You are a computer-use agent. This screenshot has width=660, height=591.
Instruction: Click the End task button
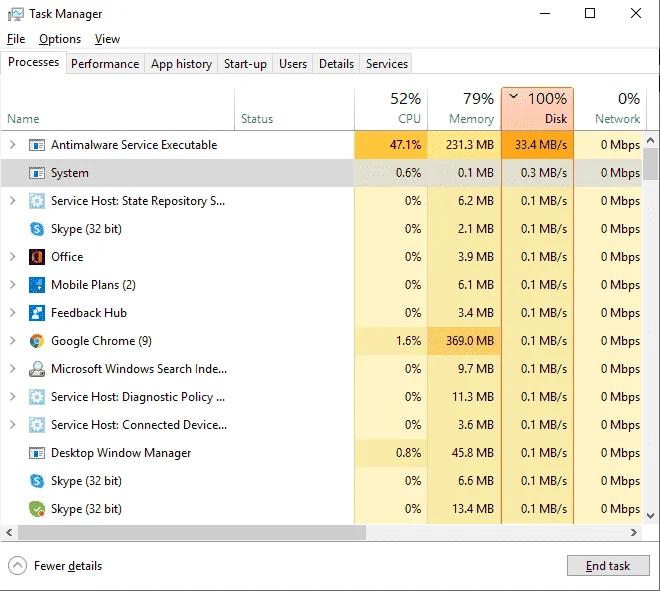608,565
